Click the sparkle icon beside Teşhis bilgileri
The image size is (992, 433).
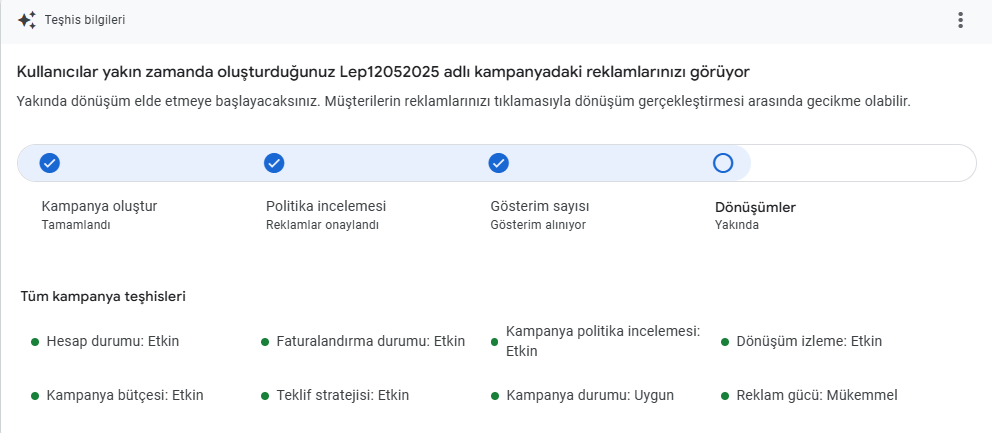tap(27, 20)
